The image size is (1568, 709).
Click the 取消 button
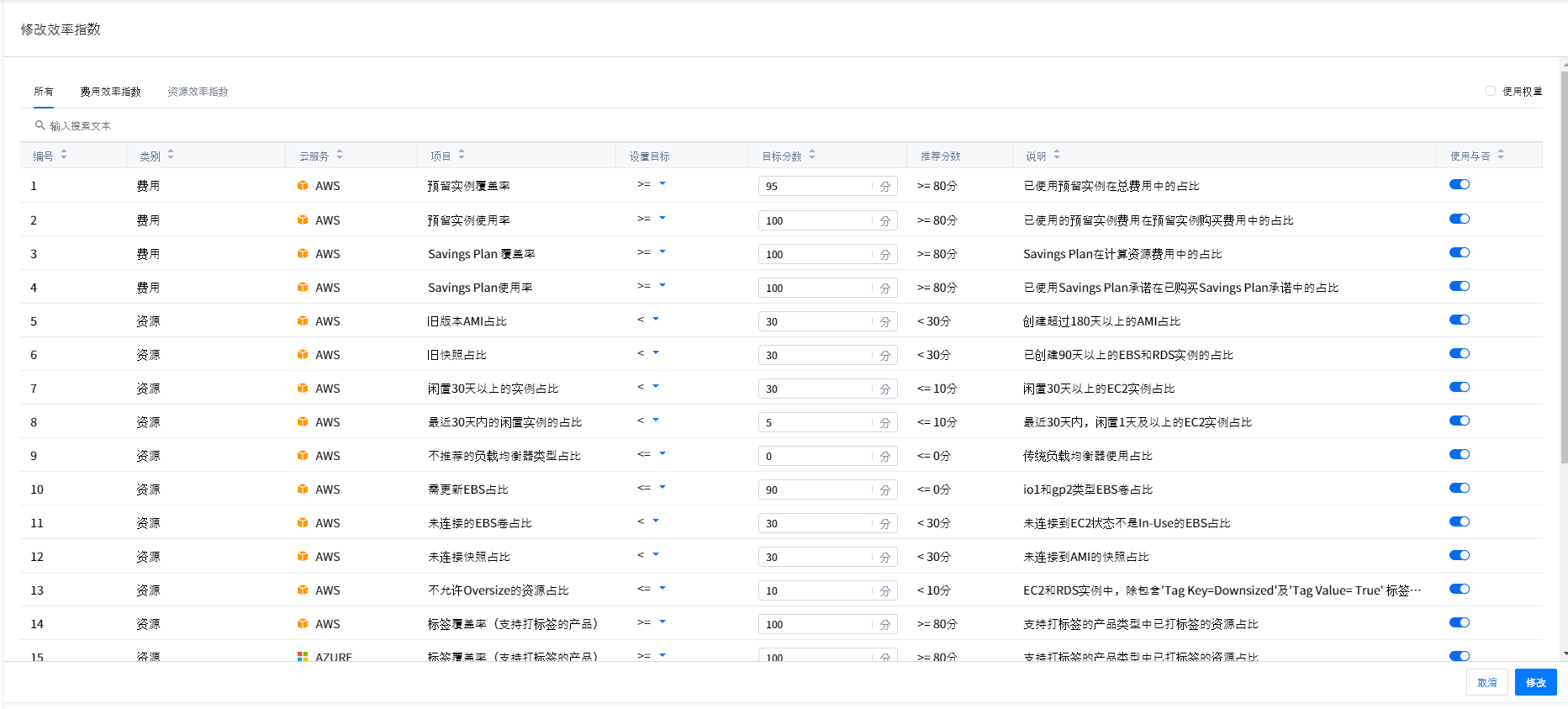(1486, 682)
